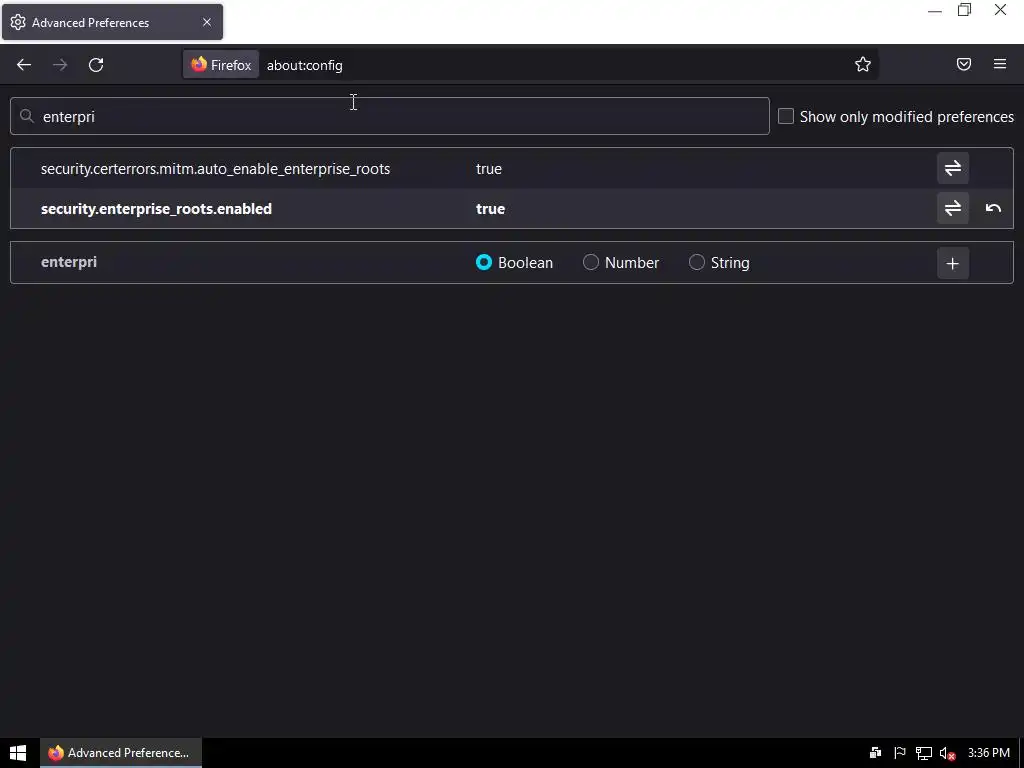This screenshot has width=1024, height=768.
Task: Select the Boolean type radio button
Action: (484, 263)
